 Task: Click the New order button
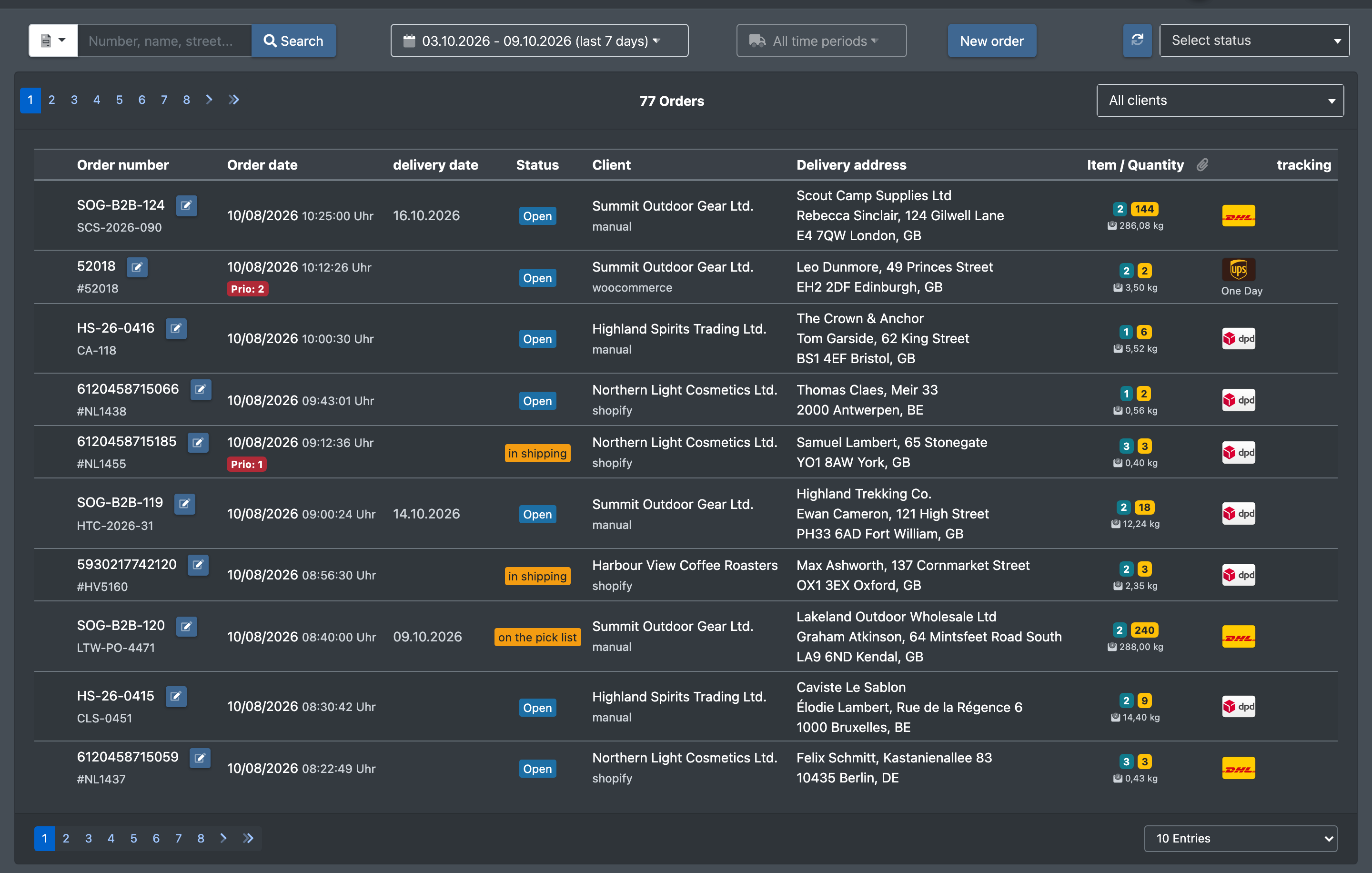(x=991, y=41)
